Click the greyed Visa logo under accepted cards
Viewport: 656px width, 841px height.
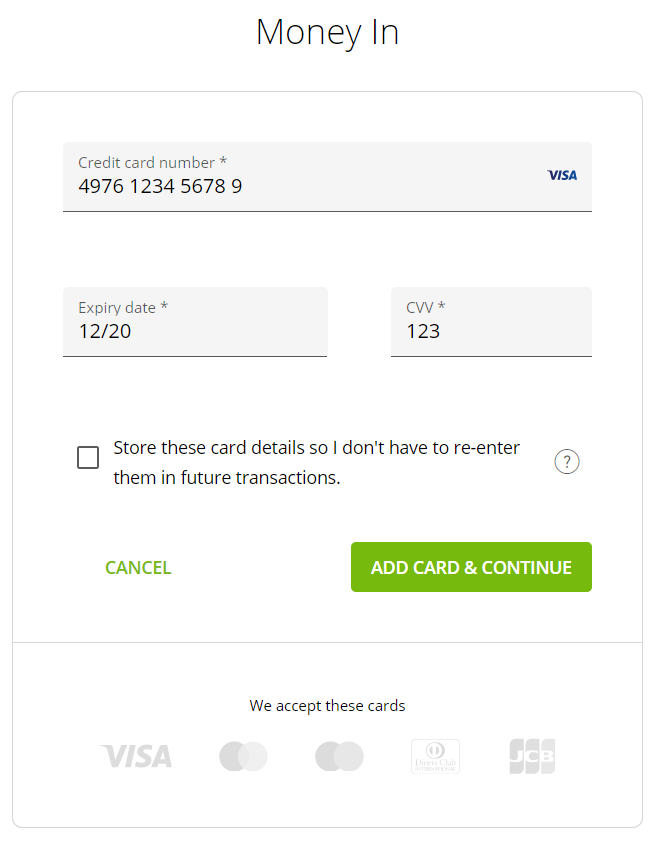(136, 756)
